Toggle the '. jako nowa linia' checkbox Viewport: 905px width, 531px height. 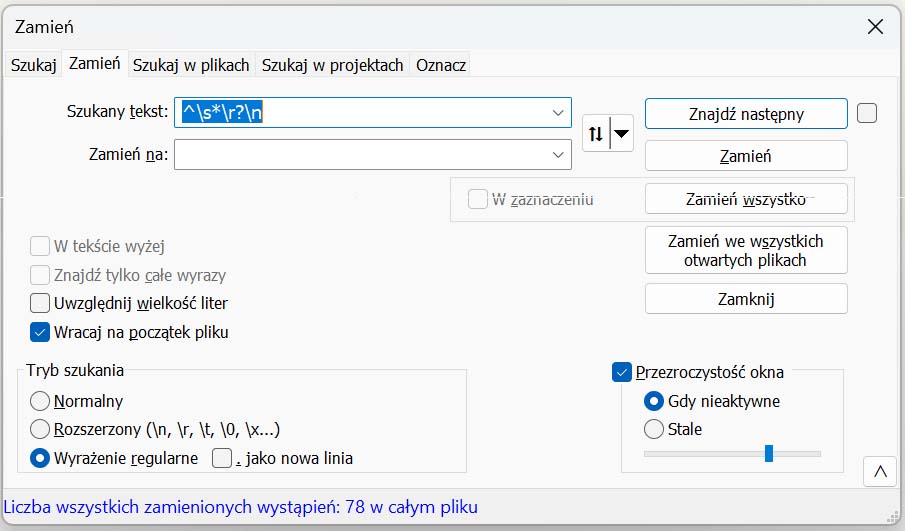(x=222, y=459)
